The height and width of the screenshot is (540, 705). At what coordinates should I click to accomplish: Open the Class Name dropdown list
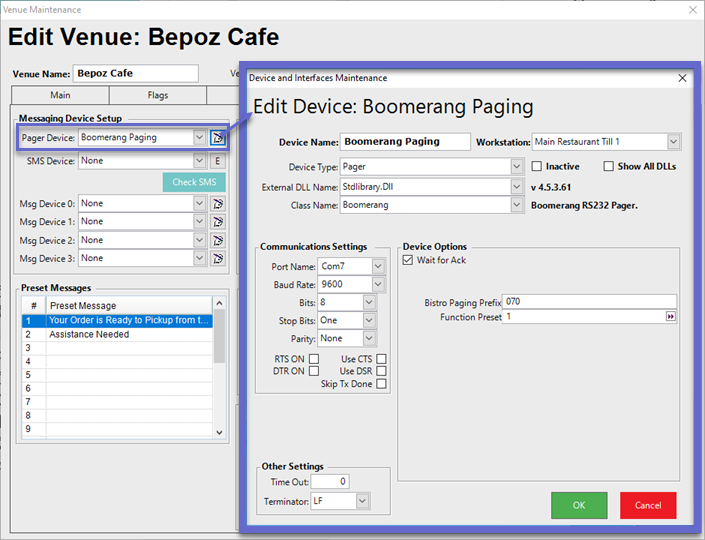tap(516, 205)
